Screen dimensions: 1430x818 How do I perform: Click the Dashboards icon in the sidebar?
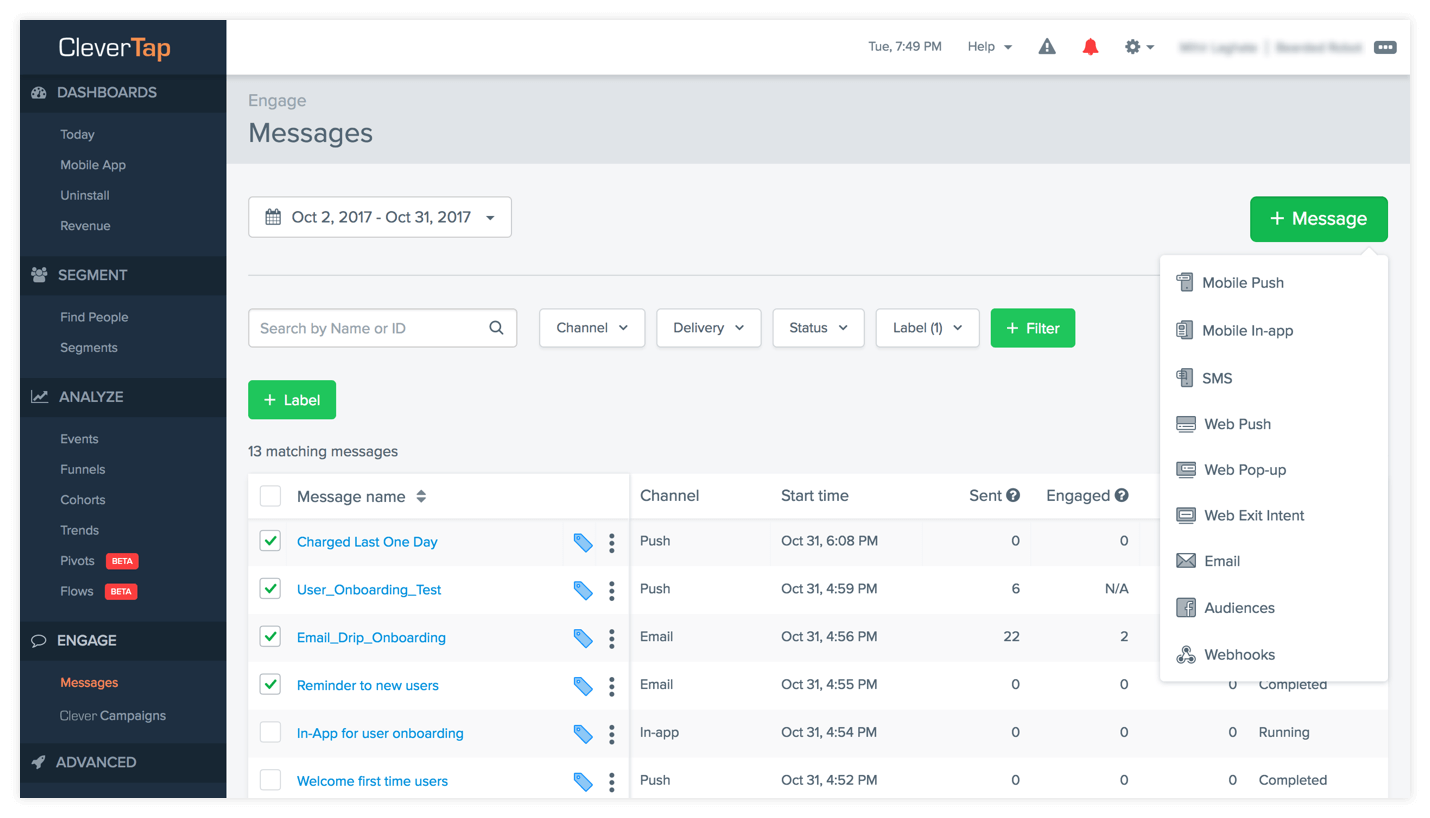tap(38, 92)
